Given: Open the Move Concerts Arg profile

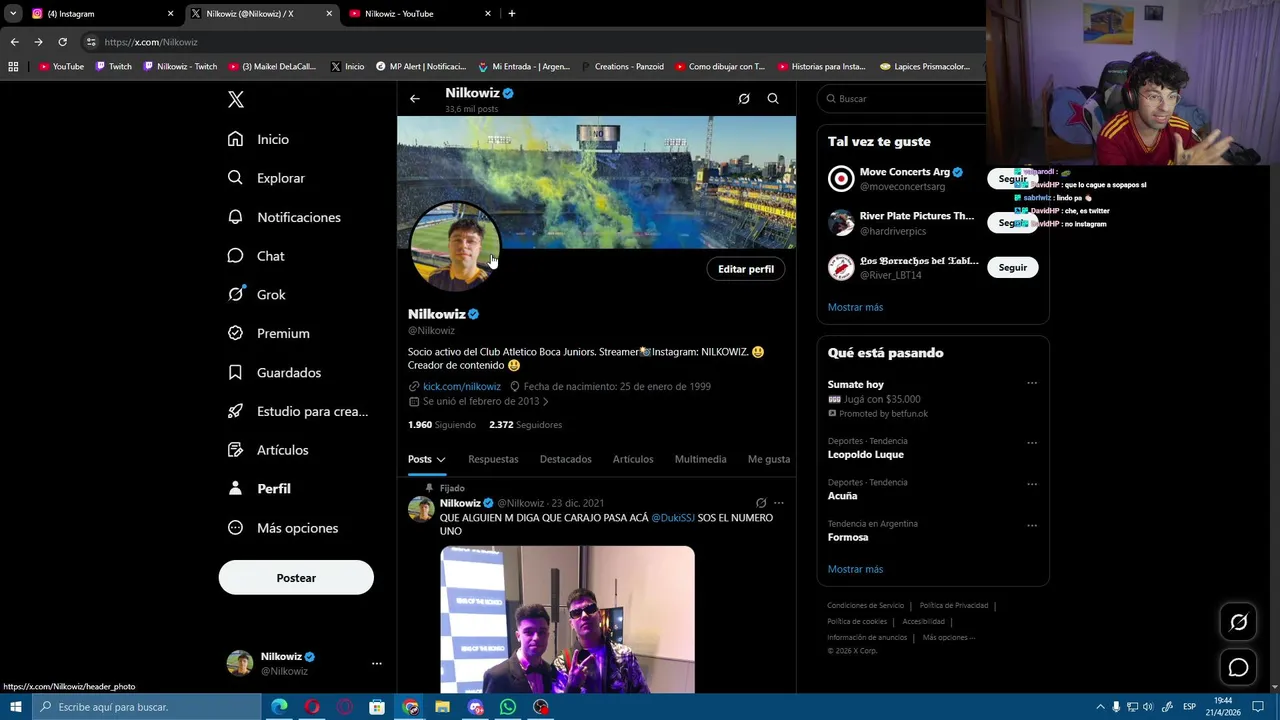Looking at the screenshot, I should [905, 172].
